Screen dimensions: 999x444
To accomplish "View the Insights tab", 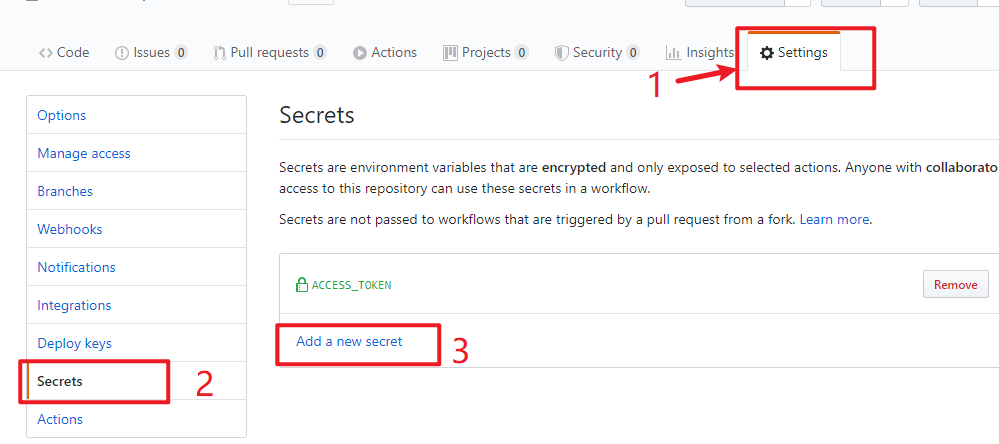I will (700, 52).
